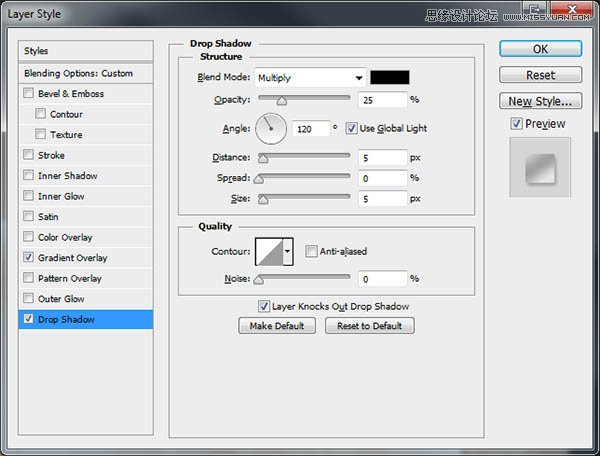Viewport: 600px width, 456px height.
Task: Enable the Satin checkbox
Action: click(28, 216)
